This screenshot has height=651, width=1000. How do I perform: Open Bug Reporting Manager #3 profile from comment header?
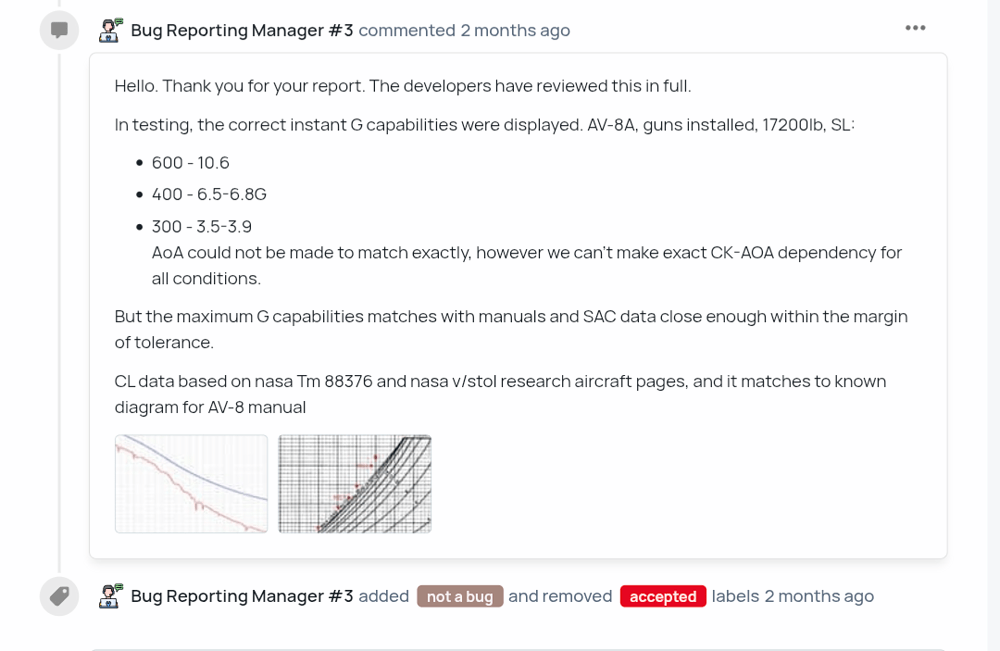point(242,30)
